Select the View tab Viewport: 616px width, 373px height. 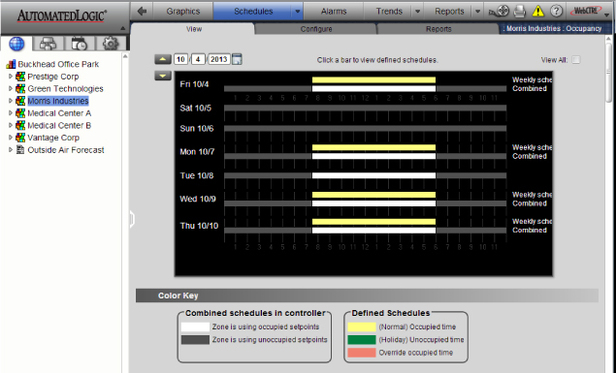[194, 29]
